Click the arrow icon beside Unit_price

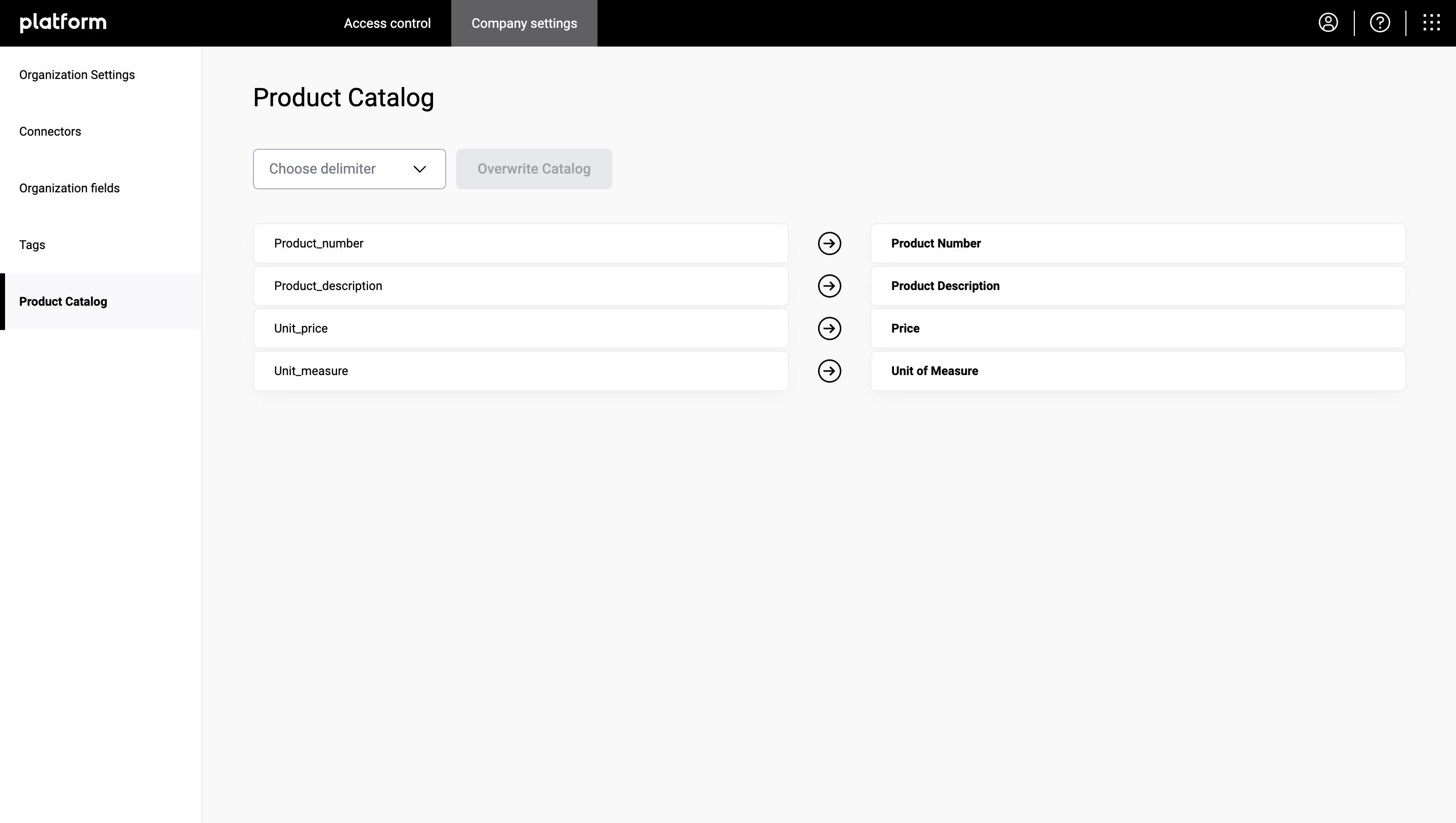829,328
